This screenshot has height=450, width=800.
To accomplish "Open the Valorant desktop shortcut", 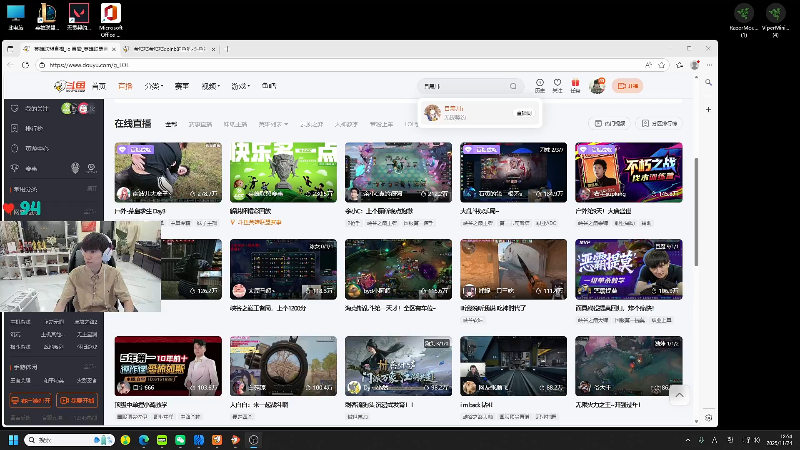I will pyautogui.click(x=78, y=17).
